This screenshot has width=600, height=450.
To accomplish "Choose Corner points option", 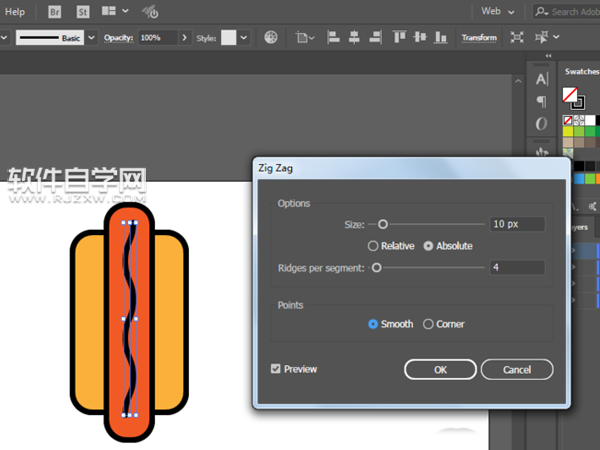I will 429,324.
